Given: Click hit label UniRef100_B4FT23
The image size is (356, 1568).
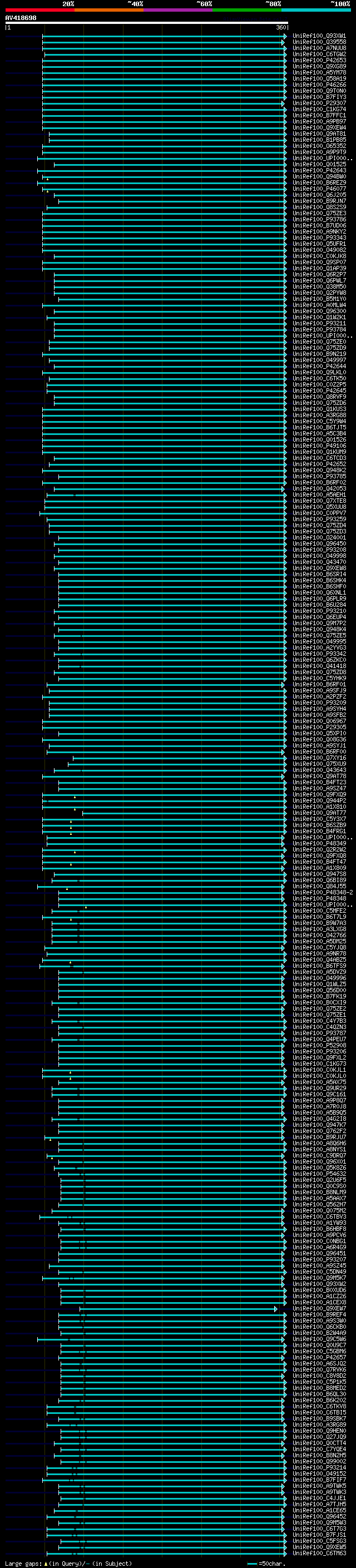Looking at the screenshot, I should [x=319, y=782].
